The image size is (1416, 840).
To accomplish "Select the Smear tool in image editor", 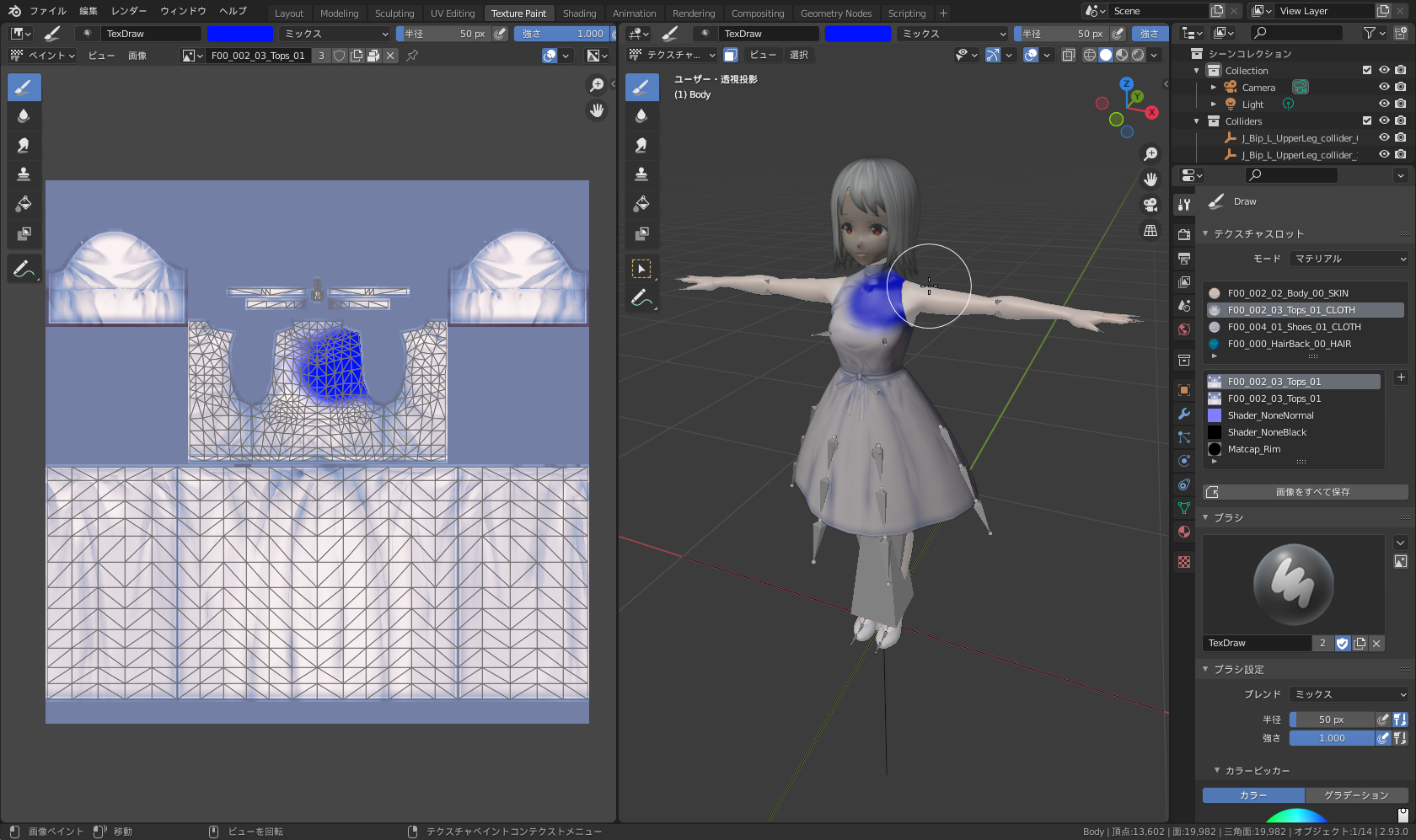I will [x=24, y=145].
